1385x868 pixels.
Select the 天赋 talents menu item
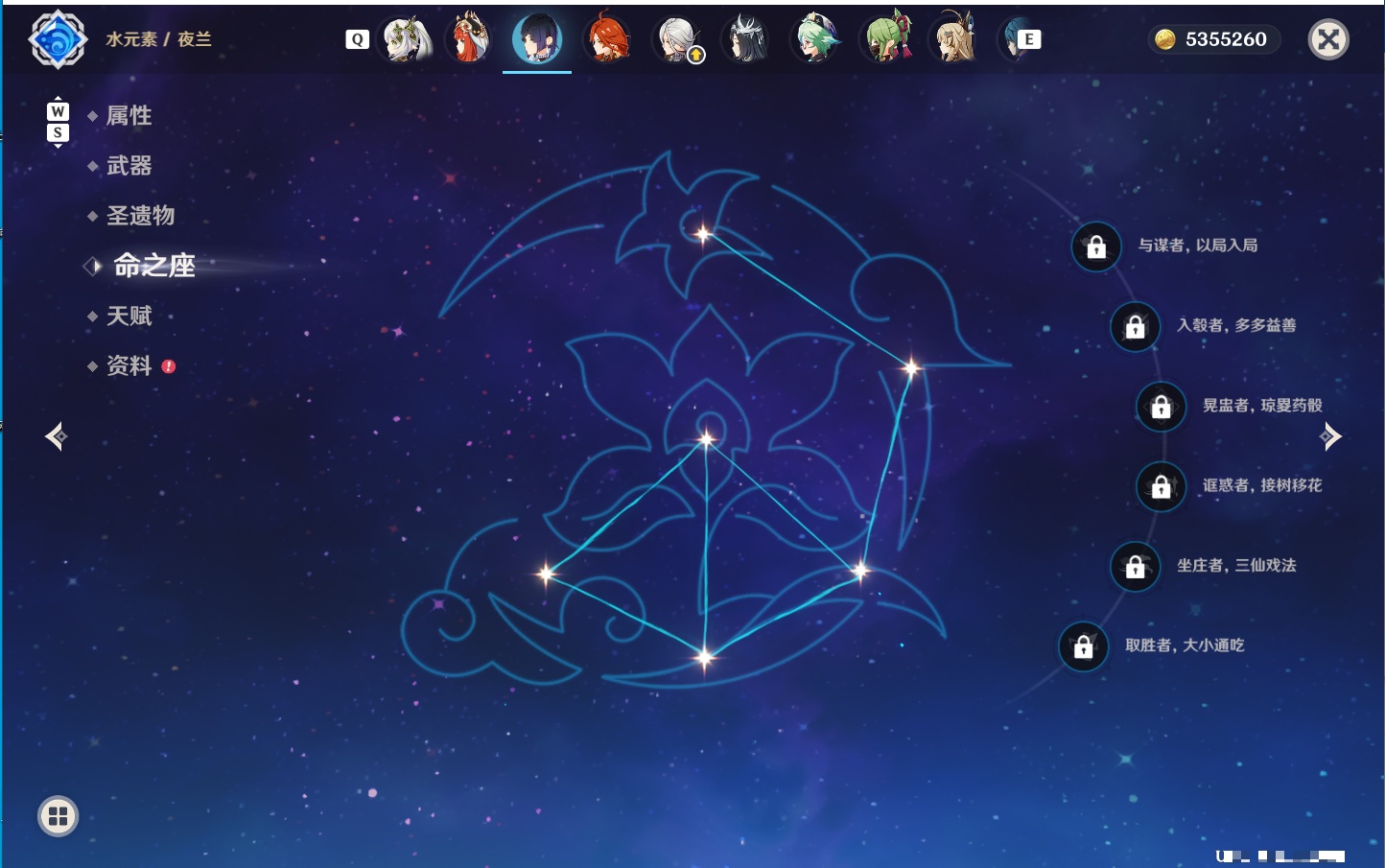(129, 316)
